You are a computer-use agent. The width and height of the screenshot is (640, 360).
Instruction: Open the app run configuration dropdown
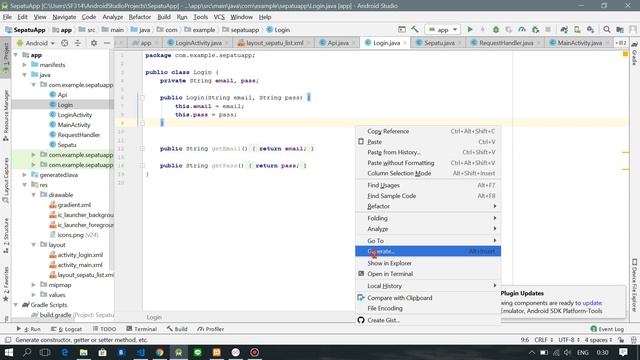(x=443, y=29)
